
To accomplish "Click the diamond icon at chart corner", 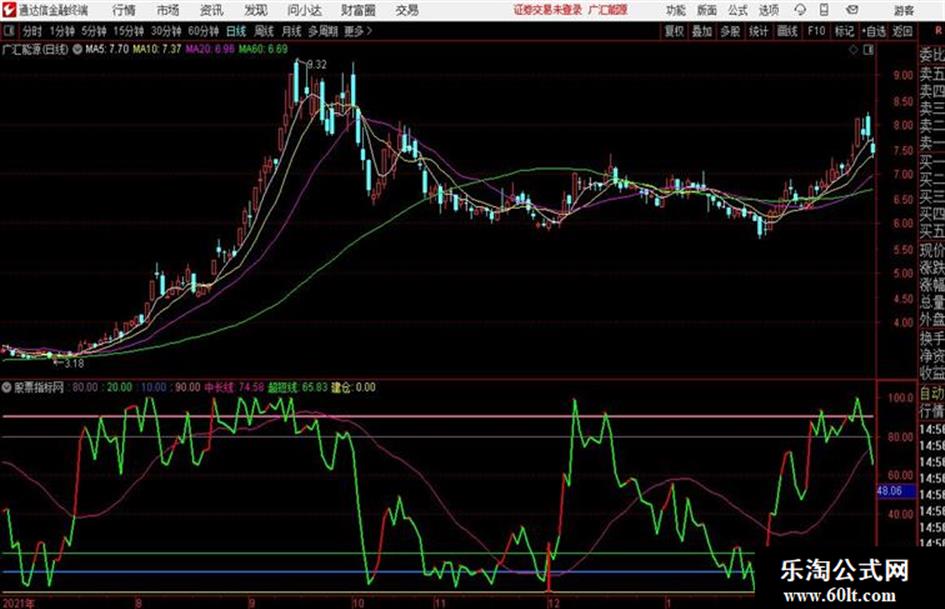I will tap(853, 50).
